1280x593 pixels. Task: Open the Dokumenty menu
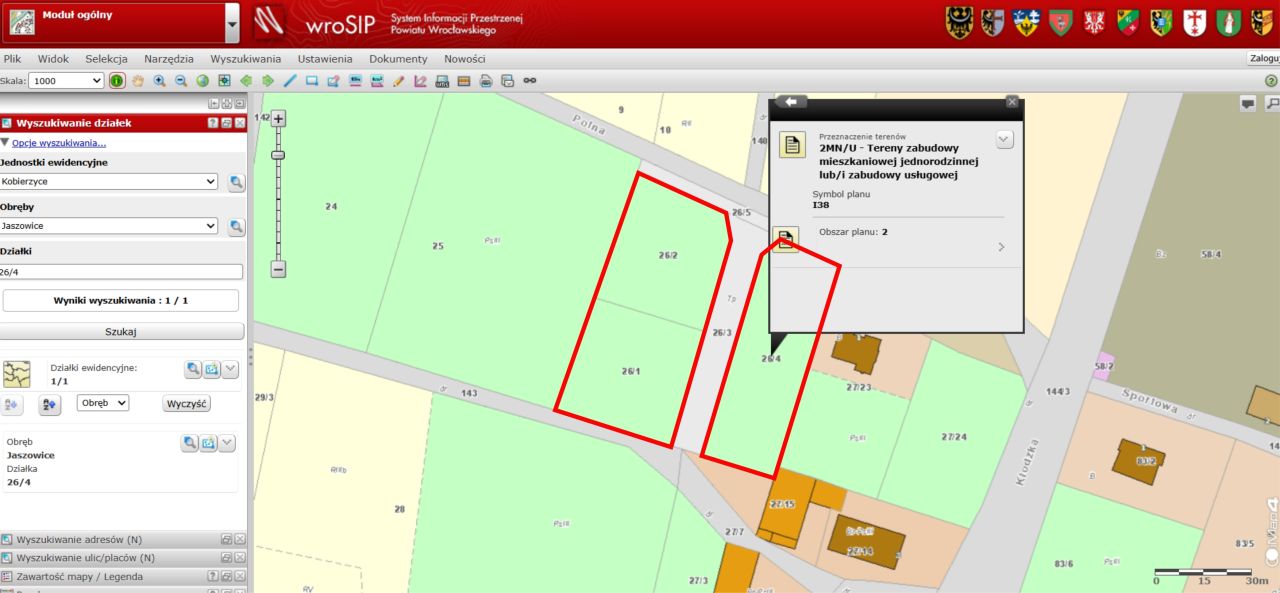point(398,59)
